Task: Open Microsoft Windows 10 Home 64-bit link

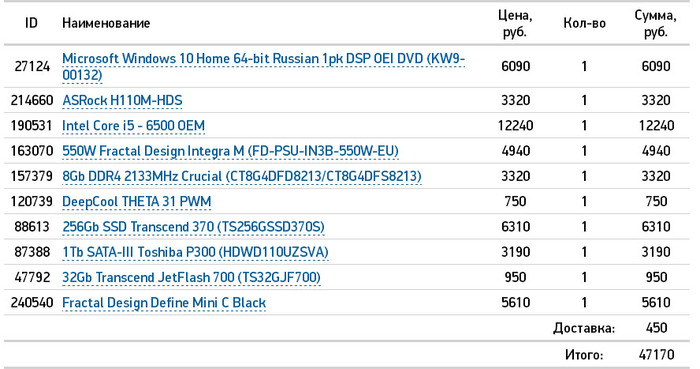Action: (263, 66)
